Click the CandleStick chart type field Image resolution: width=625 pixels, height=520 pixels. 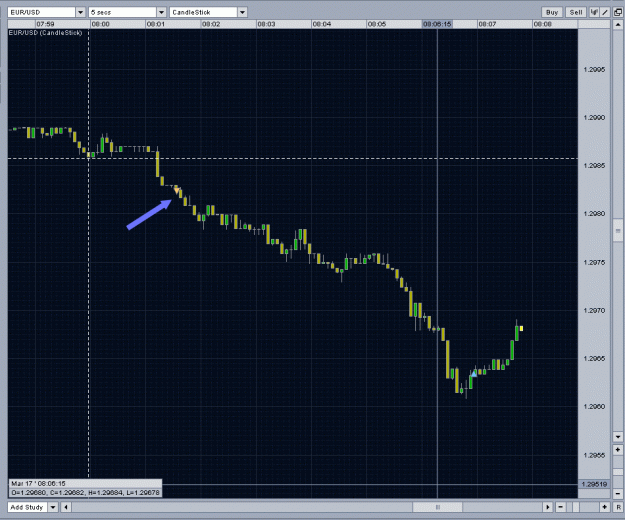click(x=204, y=12)
